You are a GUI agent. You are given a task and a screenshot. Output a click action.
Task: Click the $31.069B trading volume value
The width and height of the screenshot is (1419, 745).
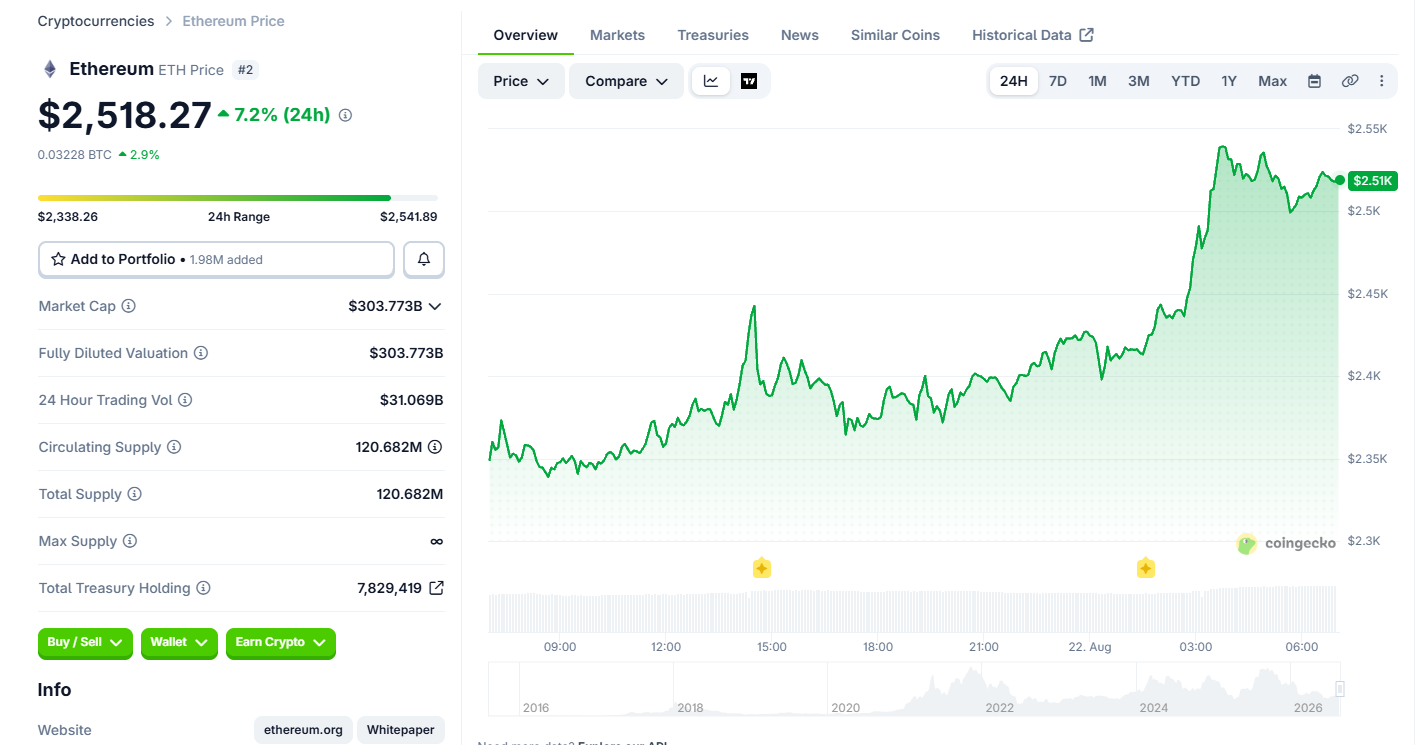411,400
